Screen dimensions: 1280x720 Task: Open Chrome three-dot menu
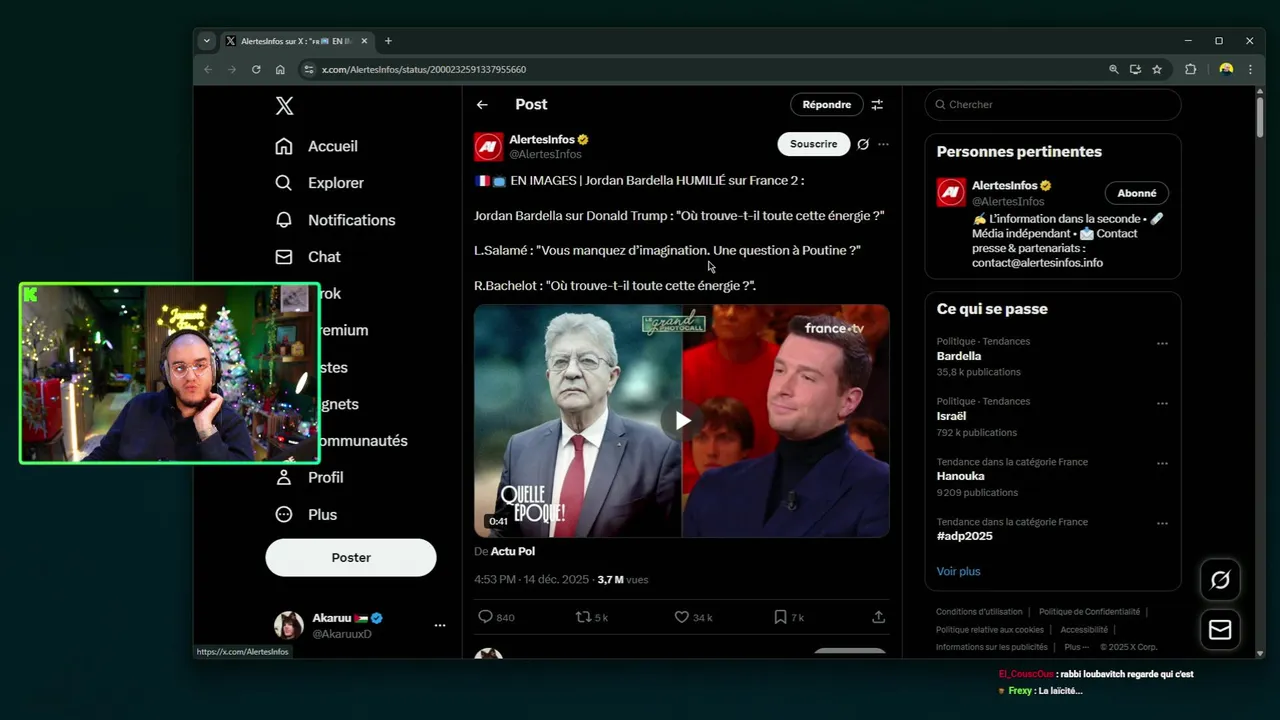[x=1250, y=69]
